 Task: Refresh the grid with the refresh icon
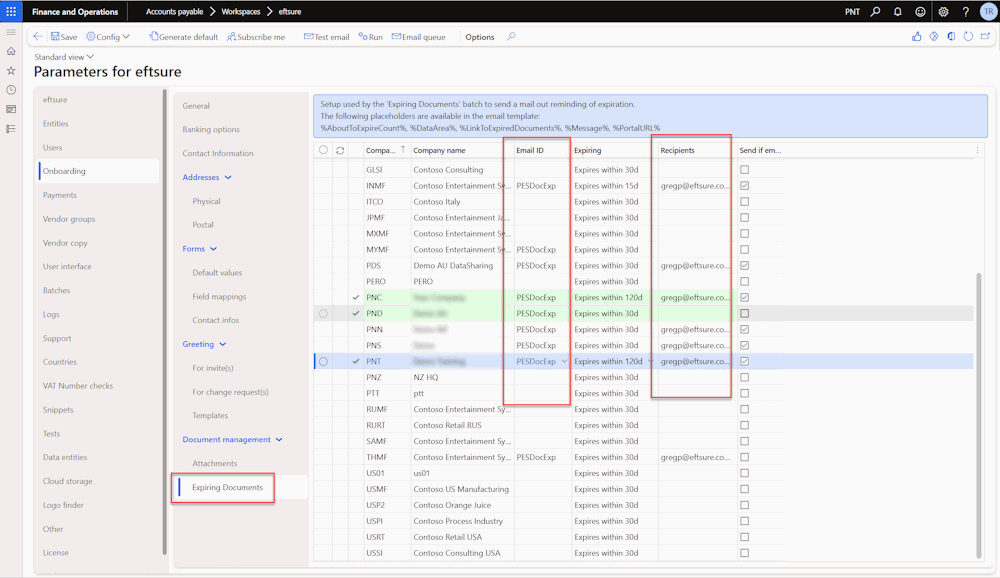click(340, 151)
